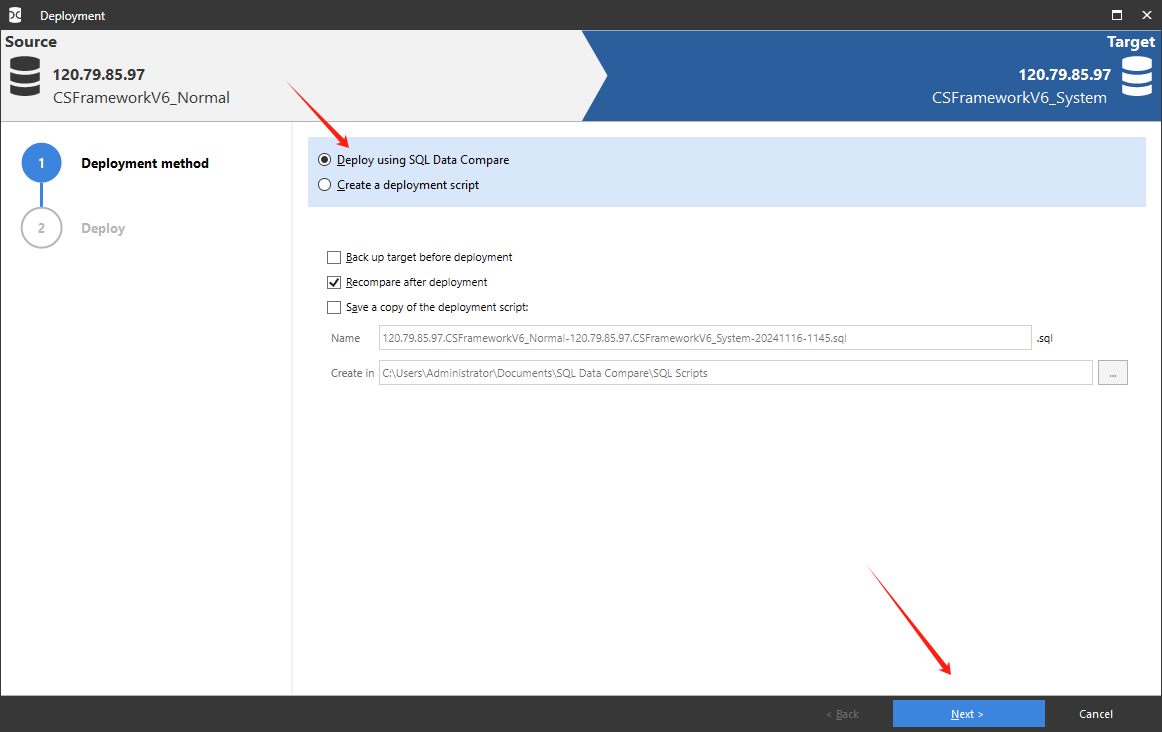
Task: Click the Target heading label
Action: [x=1131, y=42]
